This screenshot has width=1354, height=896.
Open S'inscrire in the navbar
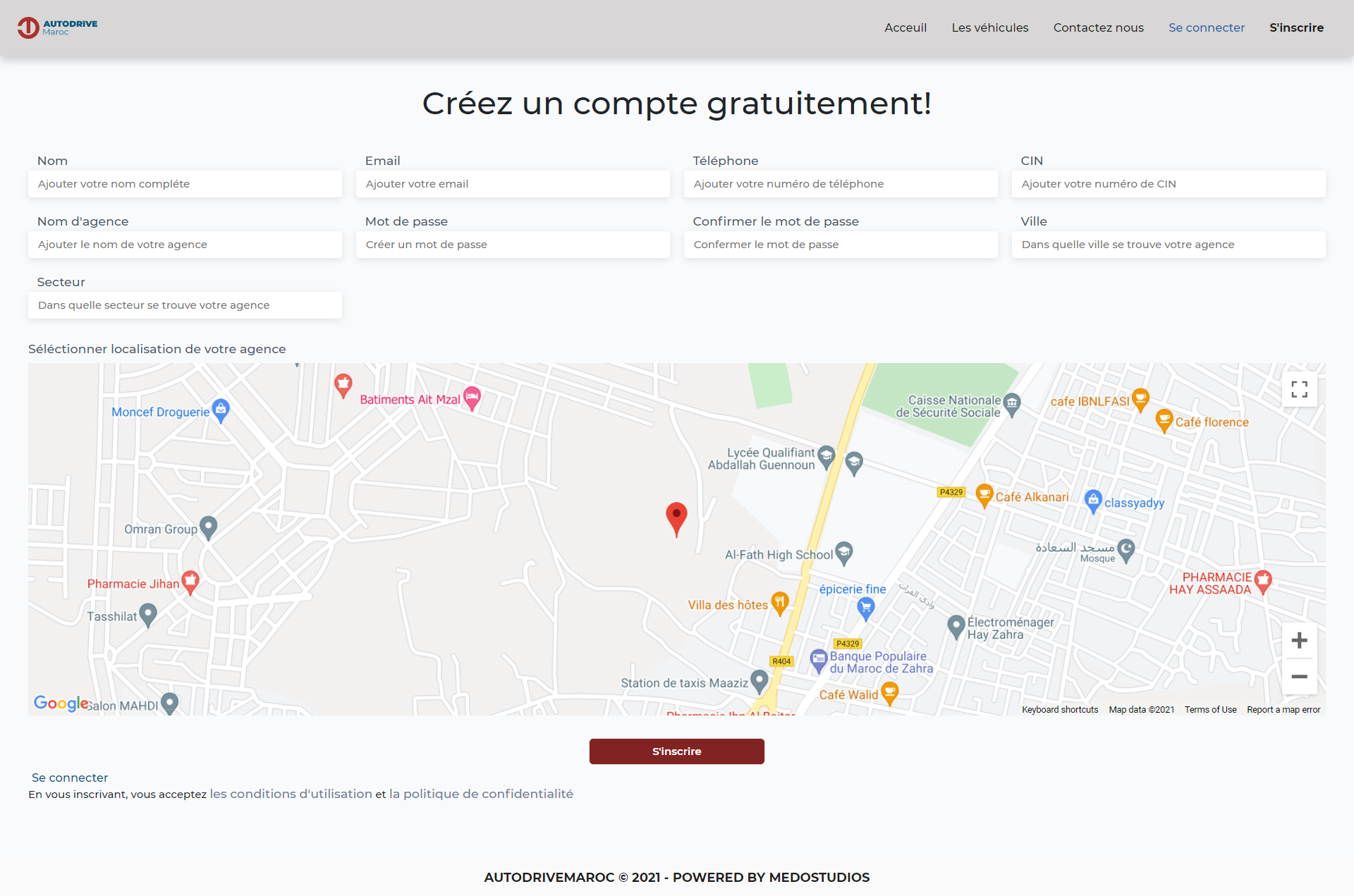(x=1296, y=27)
